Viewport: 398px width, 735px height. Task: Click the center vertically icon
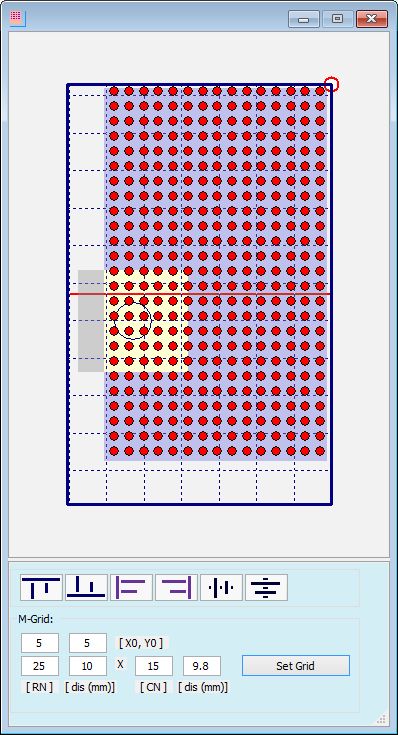[x=266, y=588]
